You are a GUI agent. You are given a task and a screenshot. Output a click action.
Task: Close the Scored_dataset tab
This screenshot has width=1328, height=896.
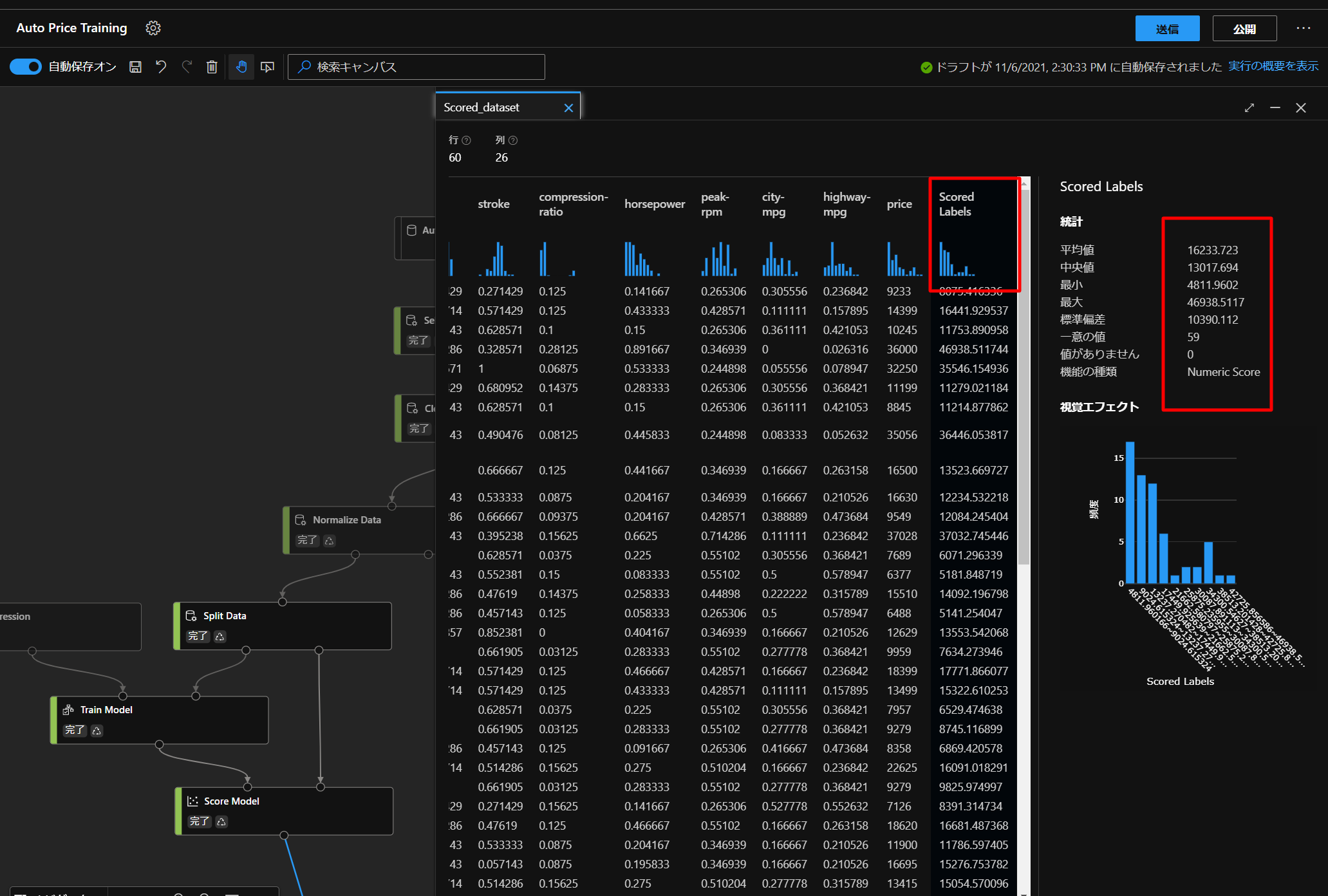[x=568, y=108]
